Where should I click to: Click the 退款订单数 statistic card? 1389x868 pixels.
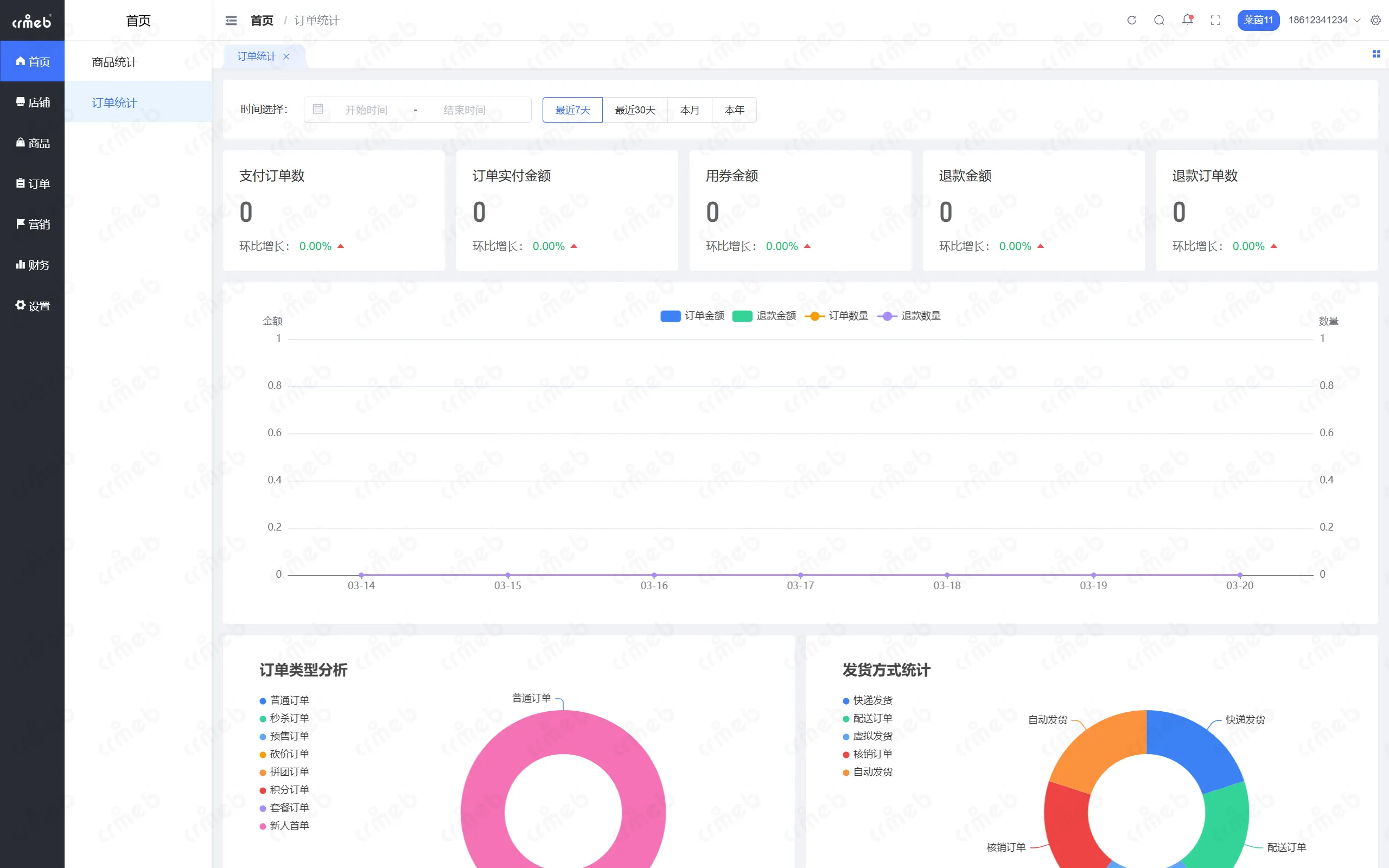point(1267,210)
